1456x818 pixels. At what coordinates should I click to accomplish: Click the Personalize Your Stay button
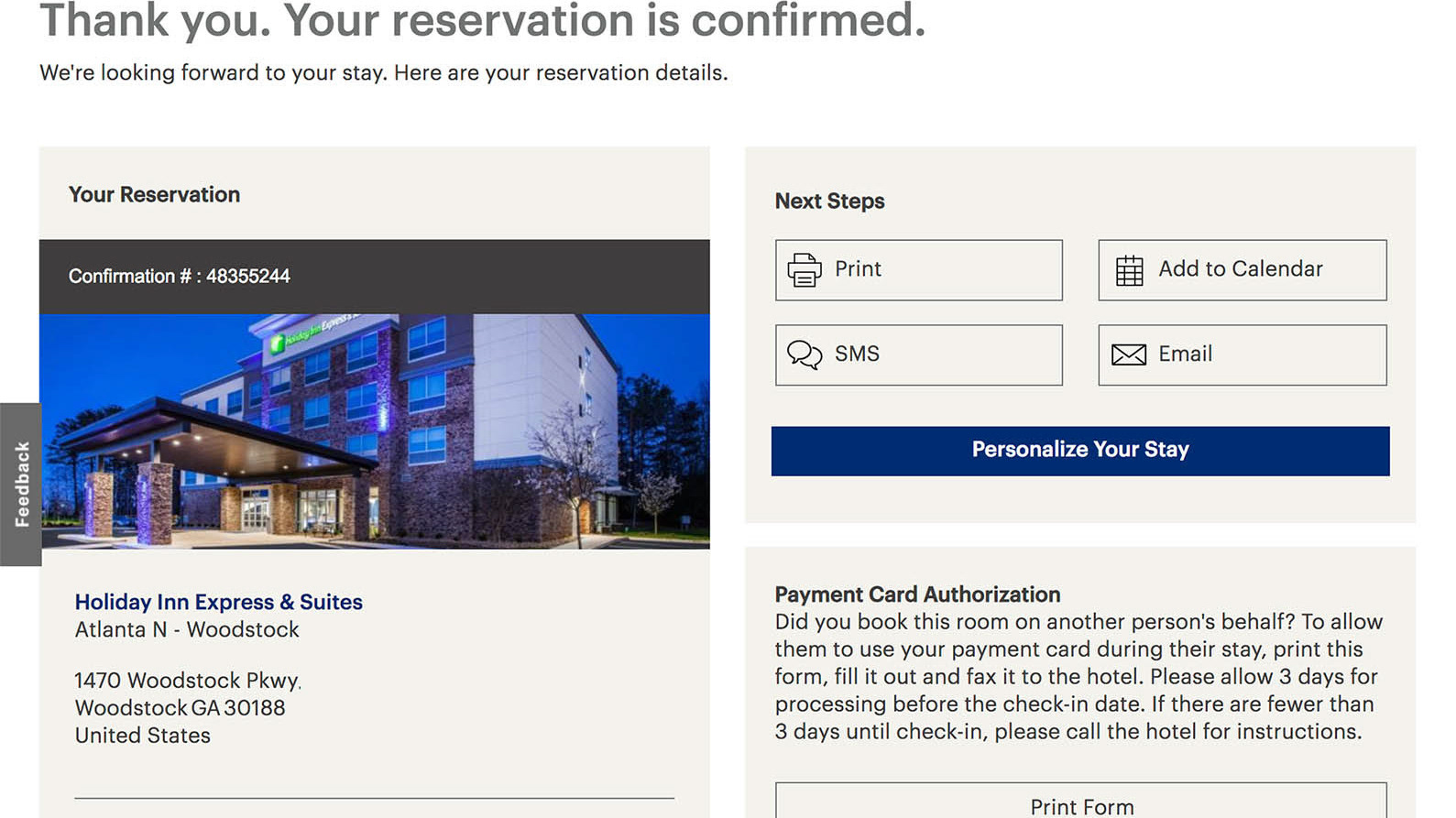pos(1079,450)
